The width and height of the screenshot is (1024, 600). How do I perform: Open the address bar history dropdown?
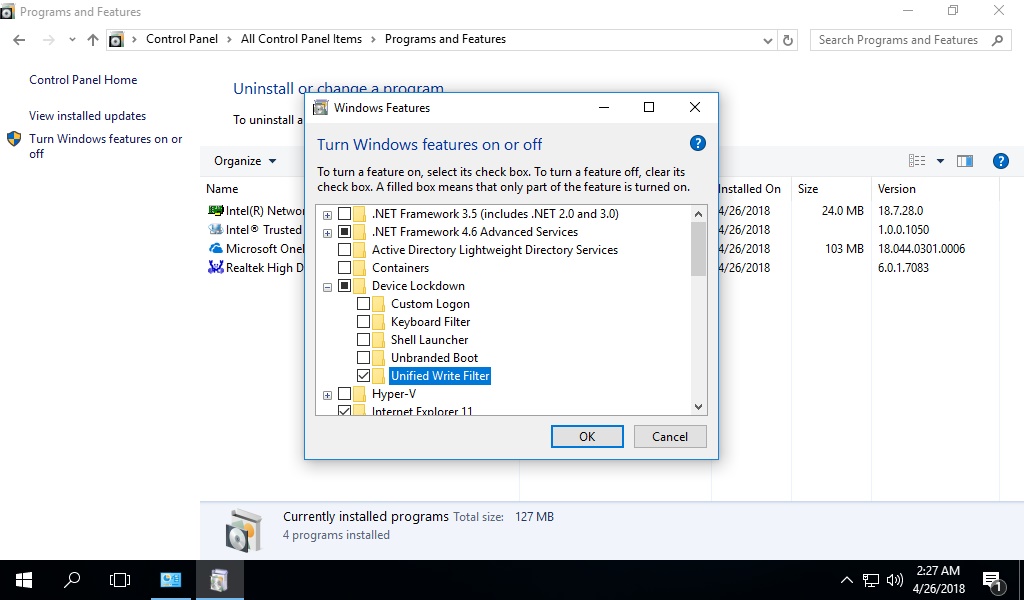click(767, 40)
